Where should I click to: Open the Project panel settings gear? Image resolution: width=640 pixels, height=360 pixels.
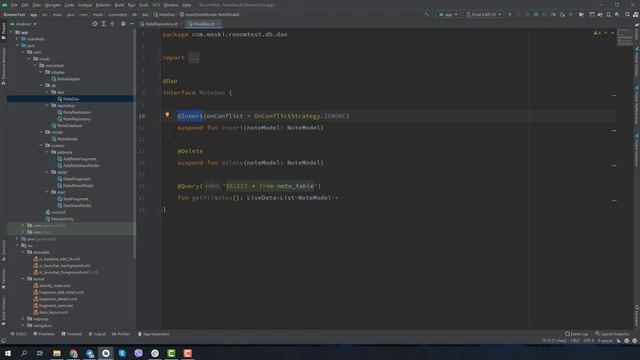click(x=123, y=24)
